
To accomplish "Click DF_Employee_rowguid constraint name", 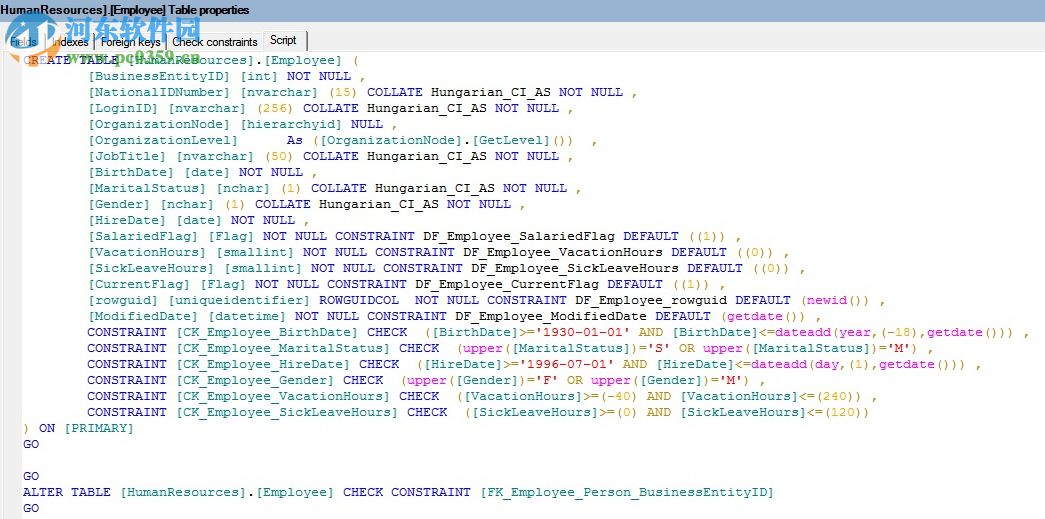I will 651,300.
